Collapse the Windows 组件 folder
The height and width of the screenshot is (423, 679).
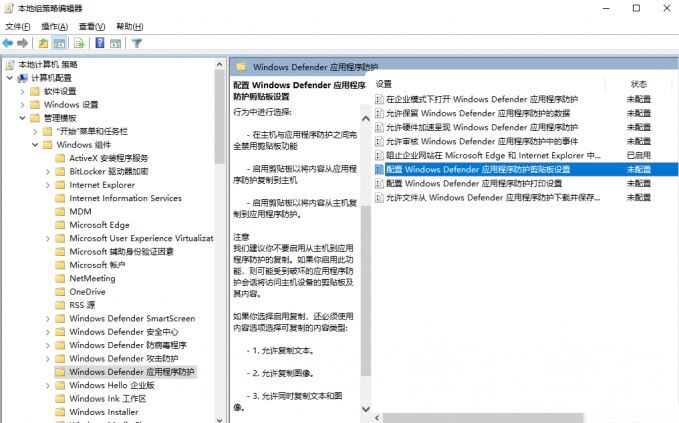(x=35, y=145)
